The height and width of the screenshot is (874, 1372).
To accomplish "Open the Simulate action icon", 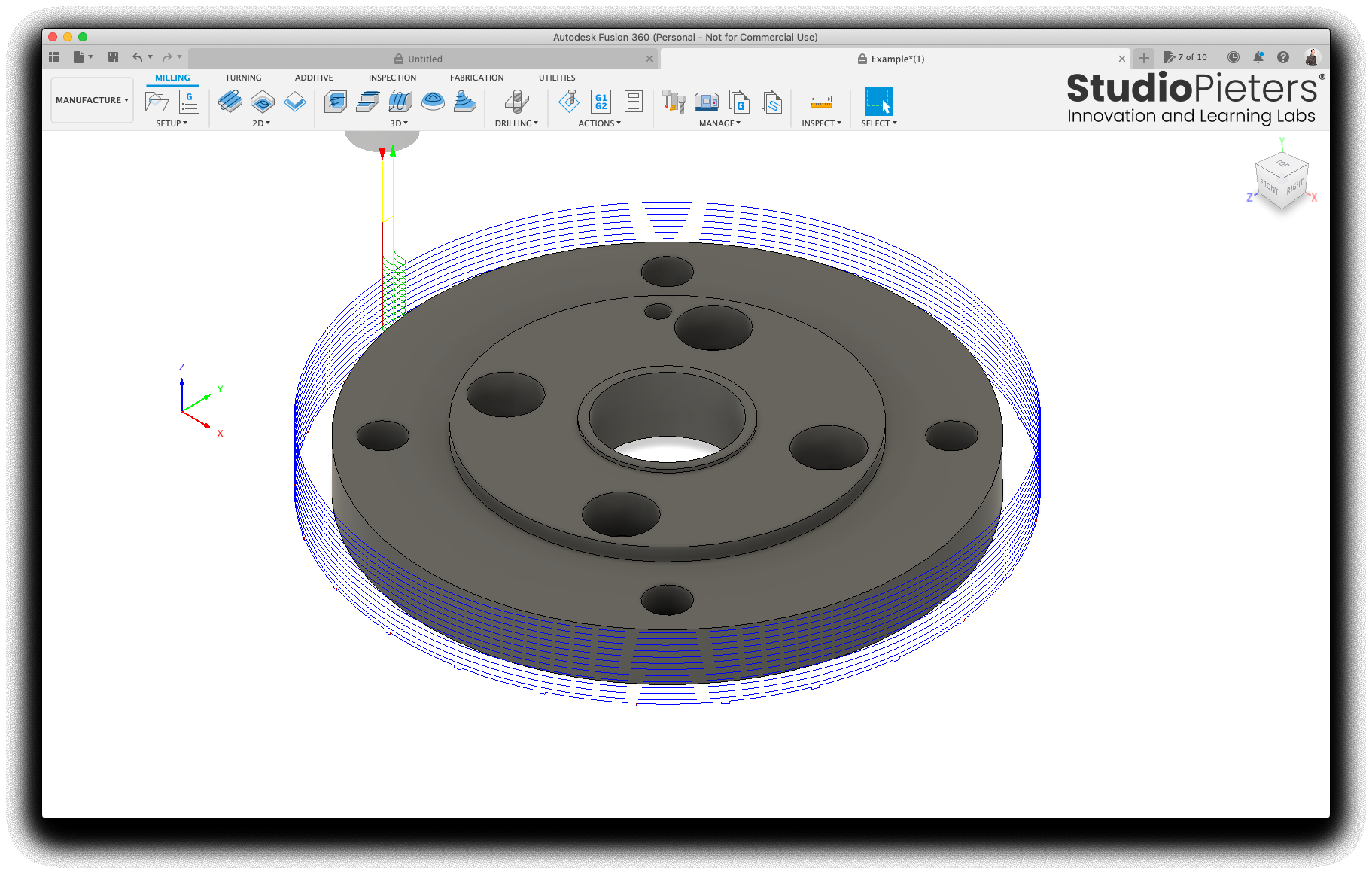I will tap(569, 100).
